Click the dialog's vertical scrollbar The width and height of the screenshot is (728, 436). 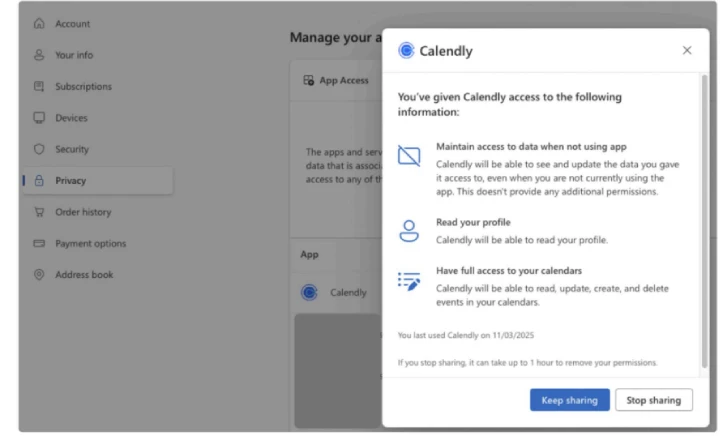pos(705,221)
